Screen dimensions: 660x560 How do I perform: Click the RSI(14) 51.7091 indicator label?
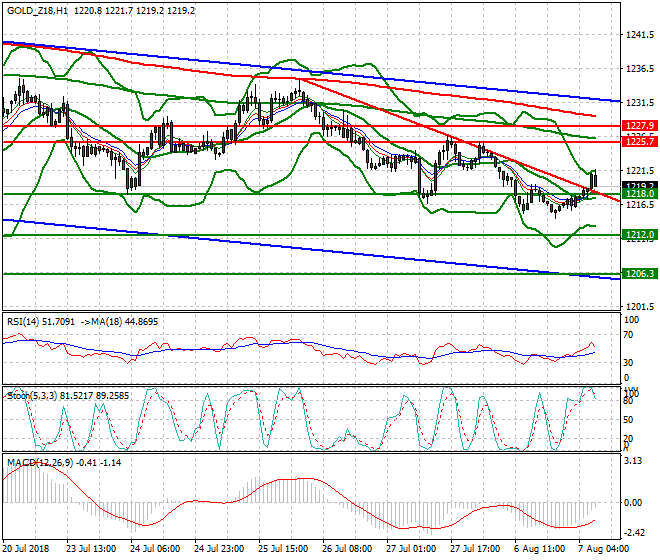41,322
